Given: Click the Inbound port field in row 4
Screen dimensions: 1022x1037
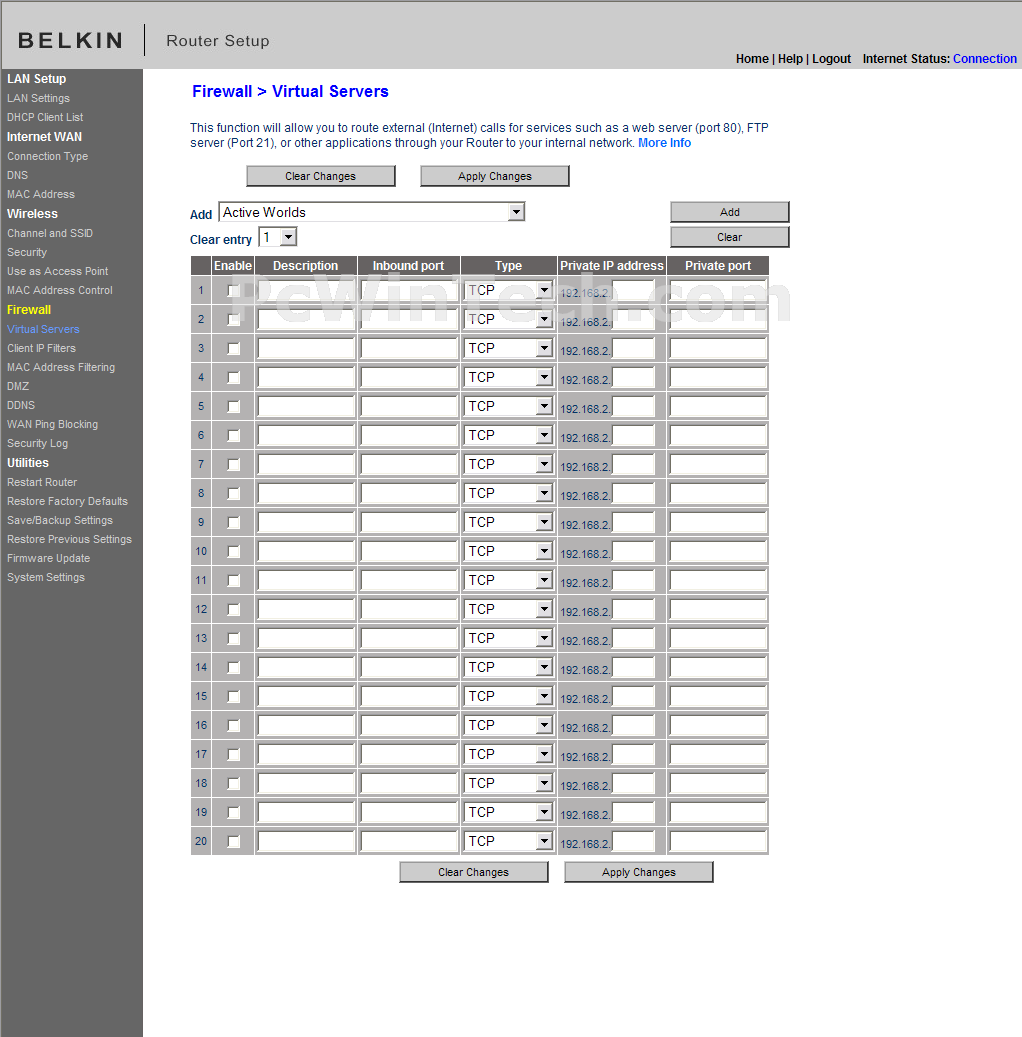Looking at the screenshot, I should pos(409,378).
